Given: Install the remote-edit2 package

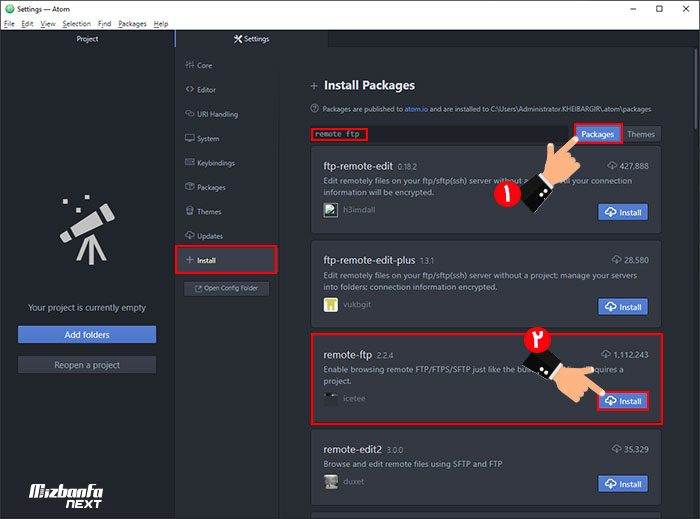Looking at the screenshot, I should 623,484.
